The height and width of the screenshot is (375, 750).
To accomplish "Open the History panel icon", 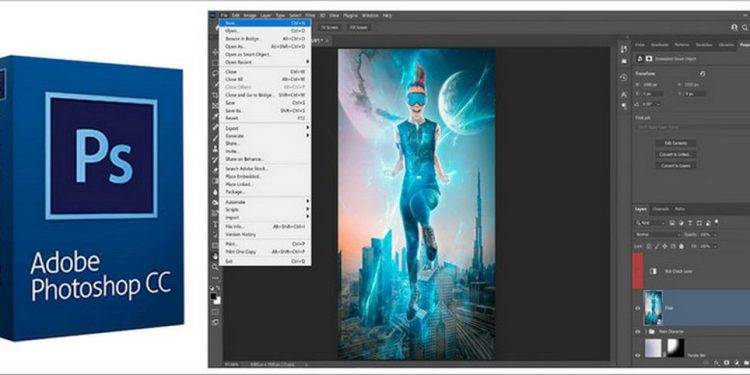I will [624, 77].
